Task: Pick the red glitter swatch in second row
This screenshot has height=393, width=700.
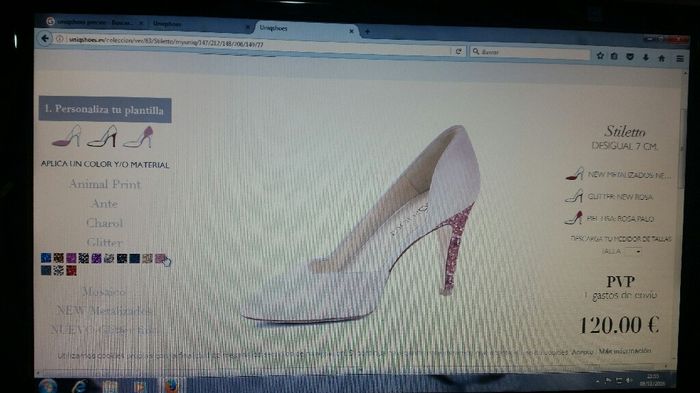Action: tap(71, 270)
